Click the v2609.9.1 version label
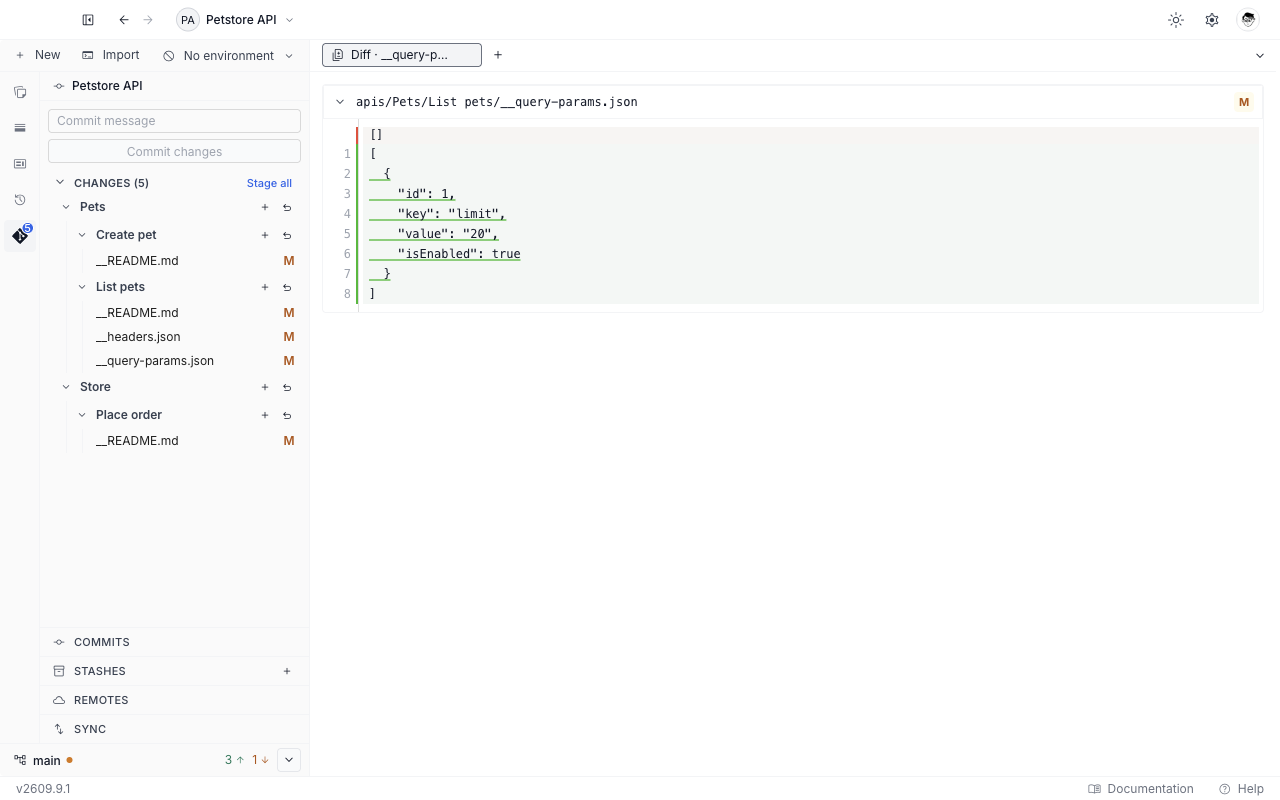 (x=43, y=789)
